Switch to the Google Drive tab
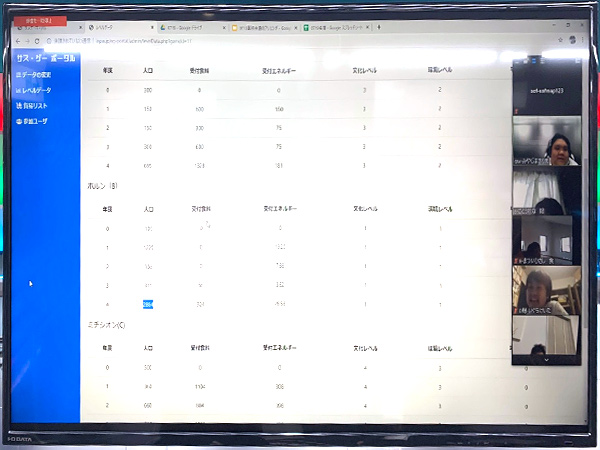 tap(193, 28)
